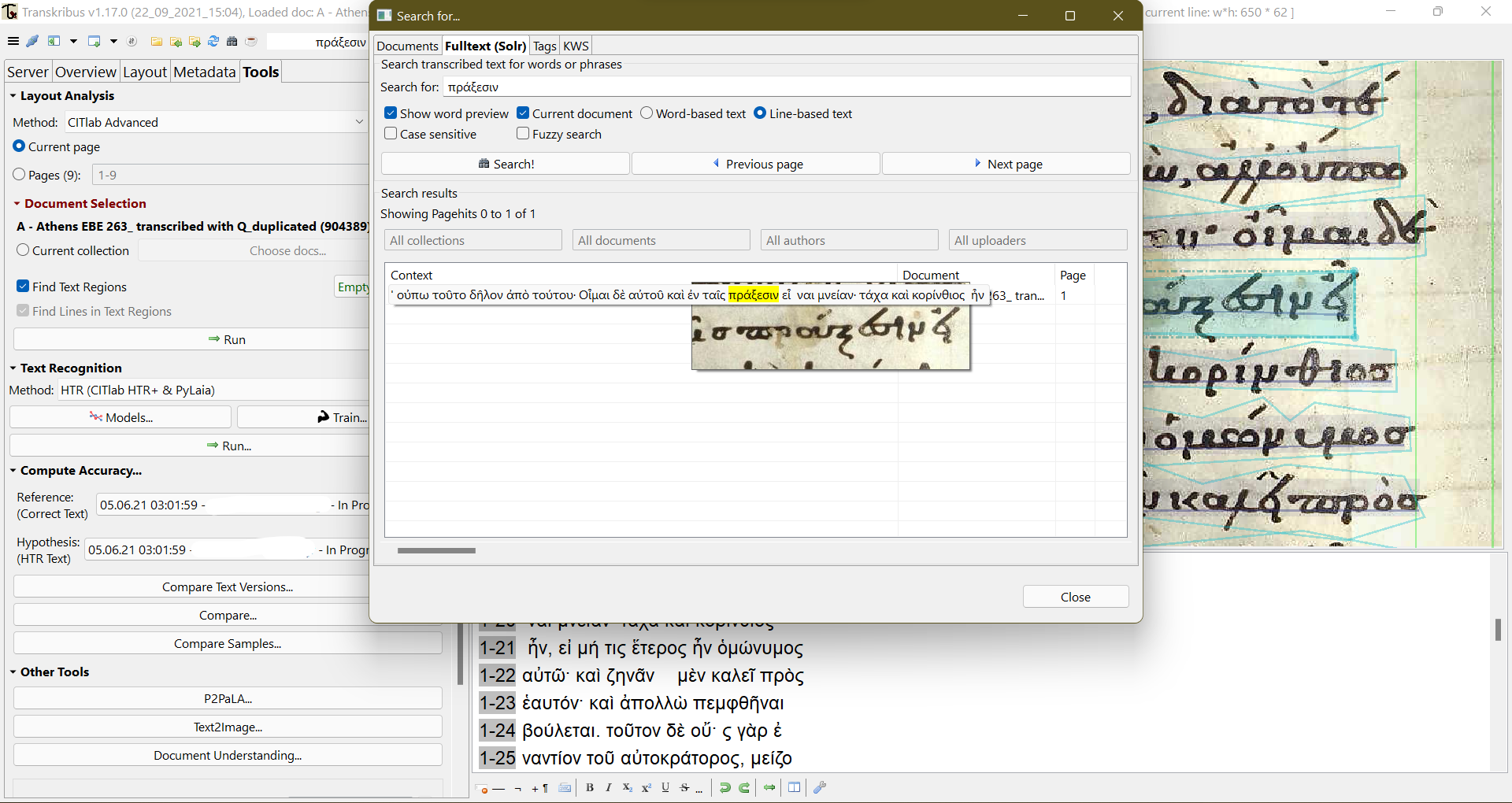The height and width of the screenshot is (803, 1512).
Task: Collapse the Other Tools section
Action: pyautogui.click(x=13, y=672)
